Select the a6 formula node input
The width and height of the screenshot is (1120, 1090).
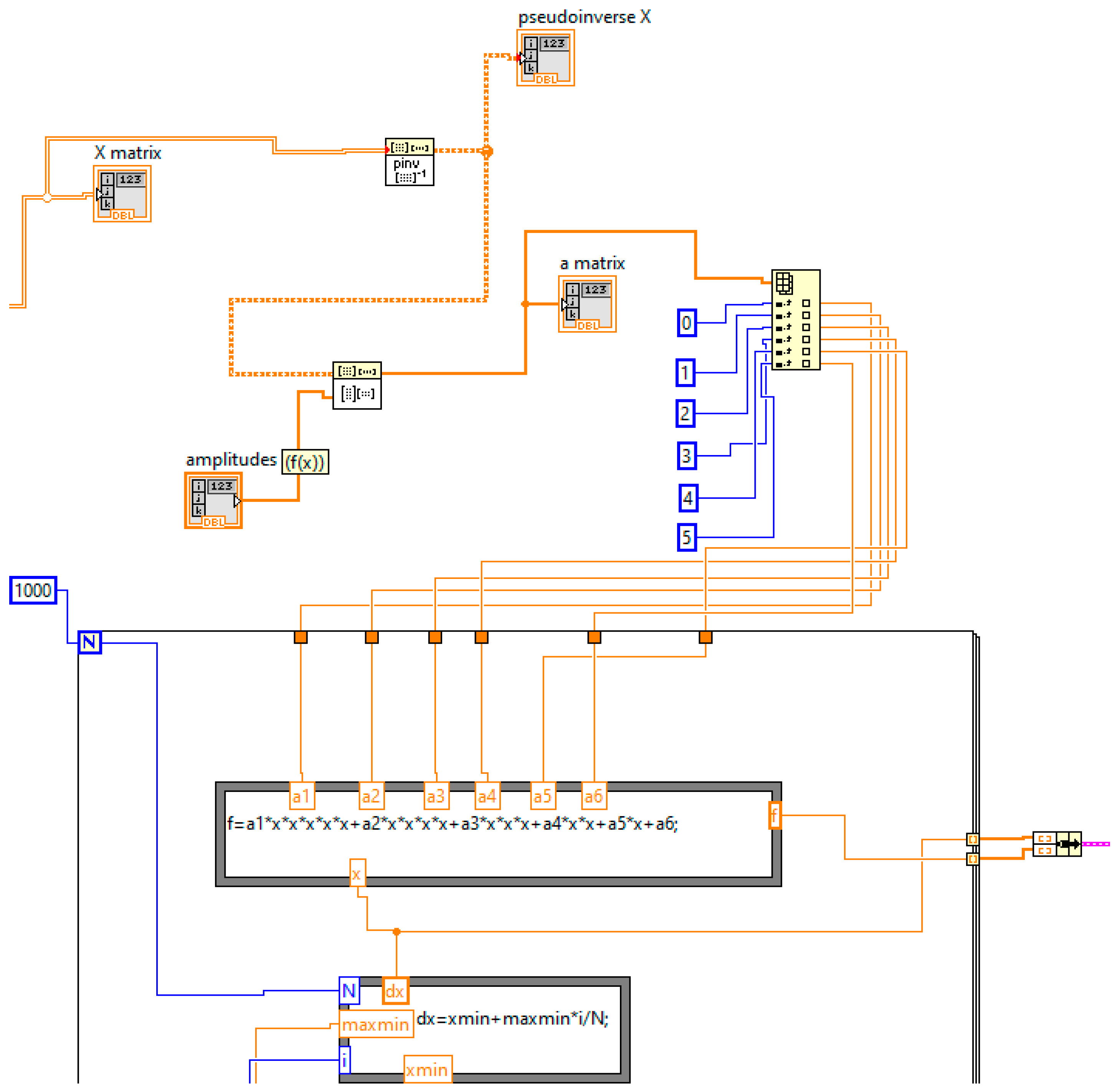click(x=594, y=796)
